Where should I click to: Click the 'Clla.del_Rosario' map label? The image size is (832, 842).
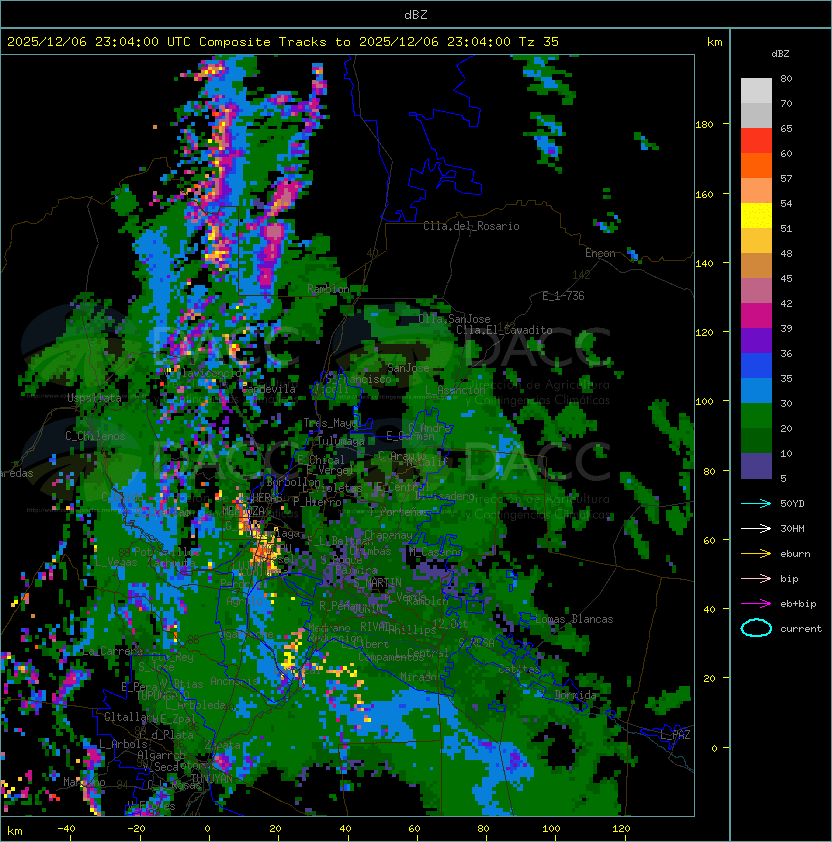[471, 226]
